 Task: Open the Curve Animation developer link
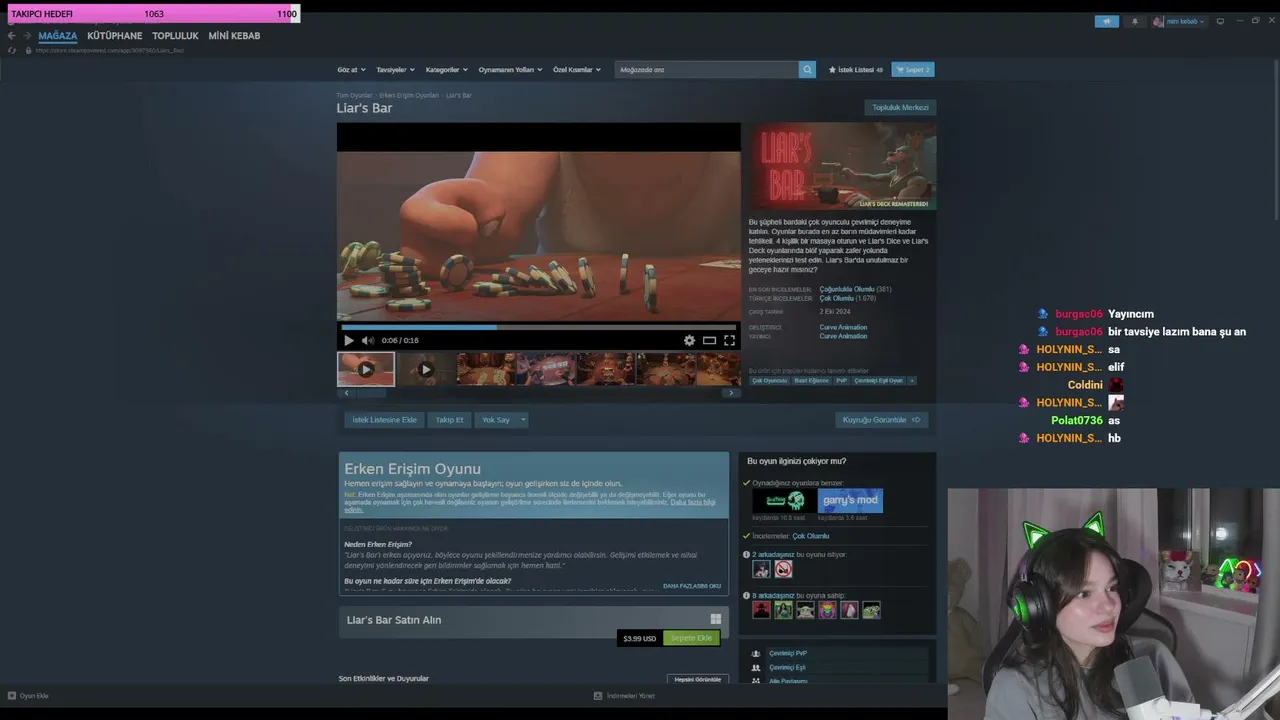(x=843, y=327)
